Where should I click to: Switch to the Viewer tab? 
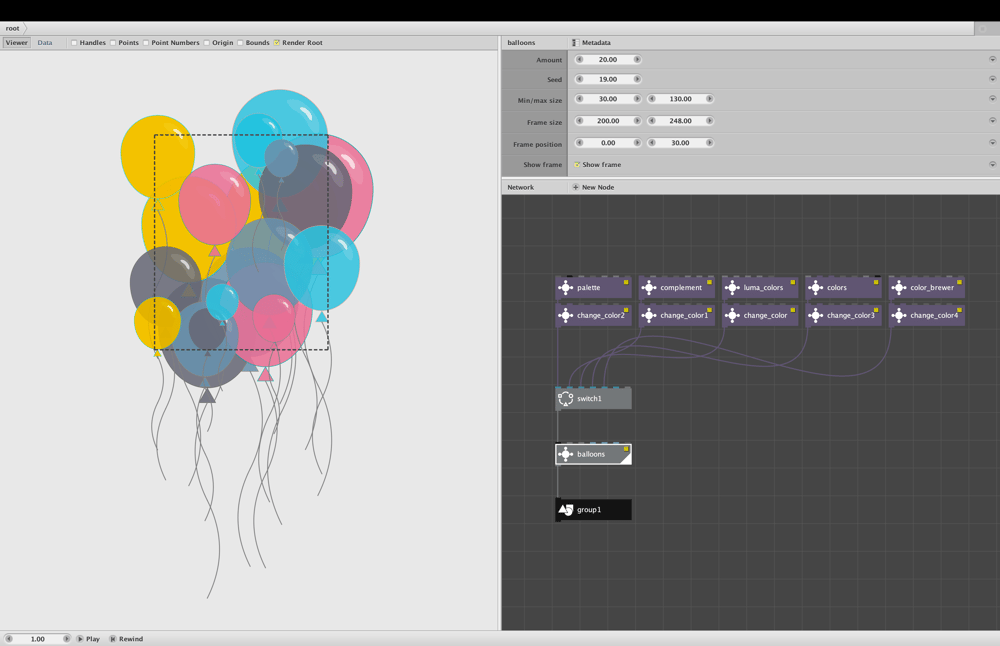tap(17, 43)
